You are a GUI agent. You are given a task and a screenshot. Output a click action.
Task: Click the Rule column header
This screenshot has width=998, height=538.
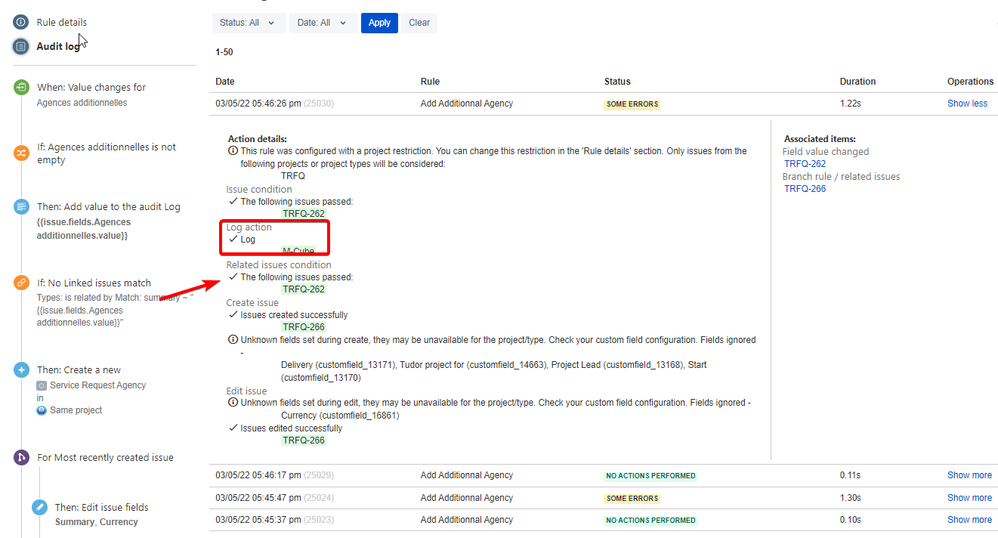click(x=430, y=81)
